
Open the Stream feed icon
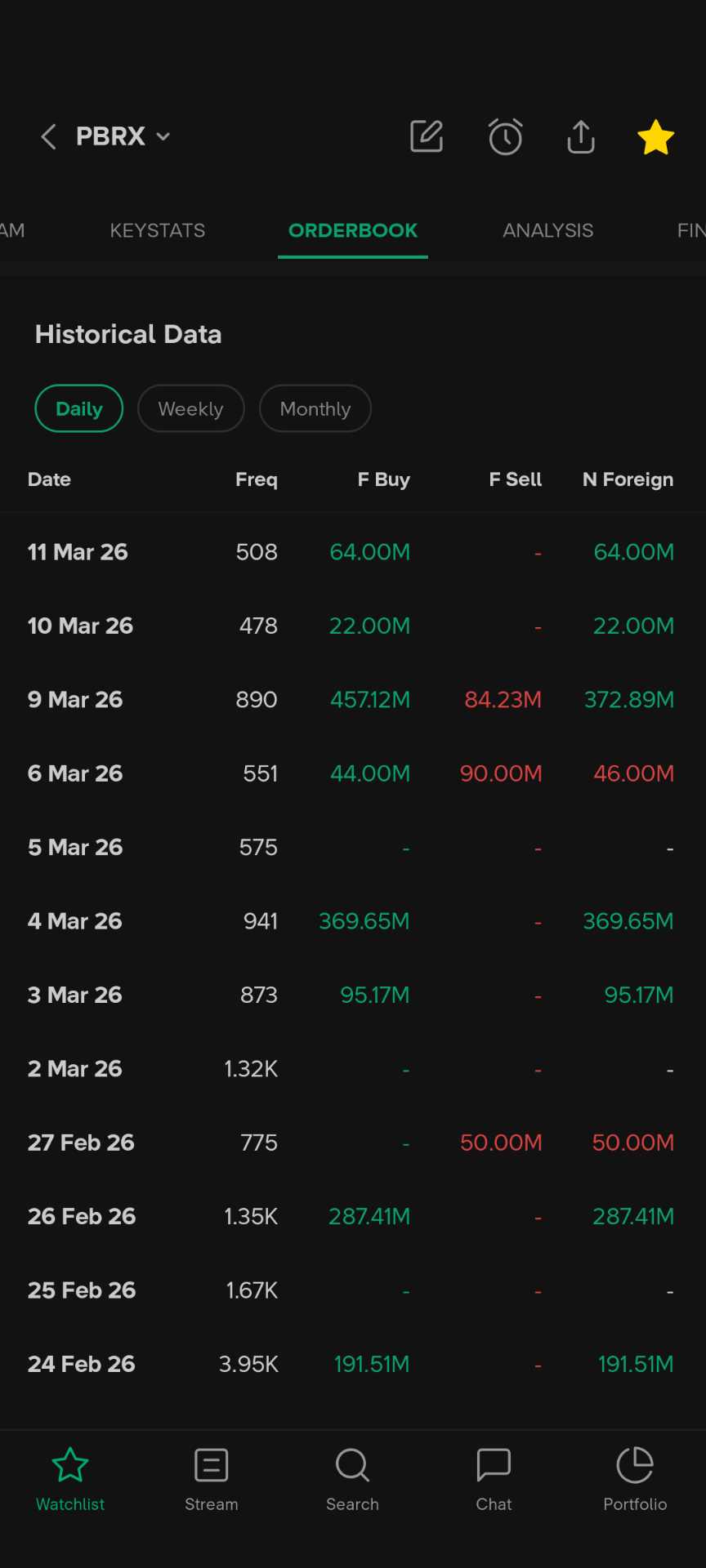point(211,1465)
